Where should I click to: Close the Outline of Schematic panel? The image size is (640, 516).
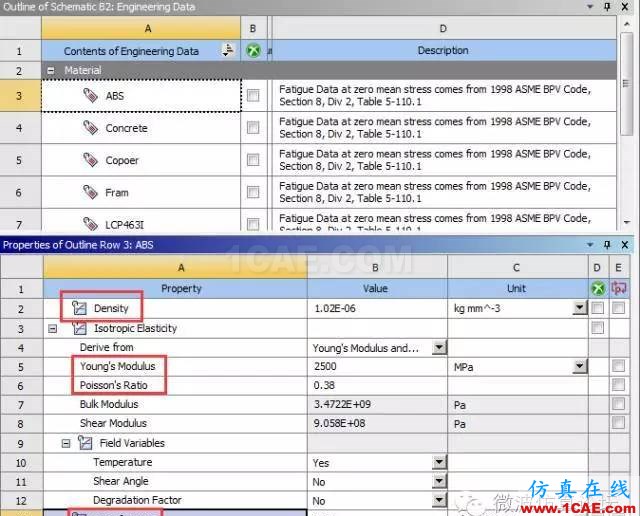625,7
